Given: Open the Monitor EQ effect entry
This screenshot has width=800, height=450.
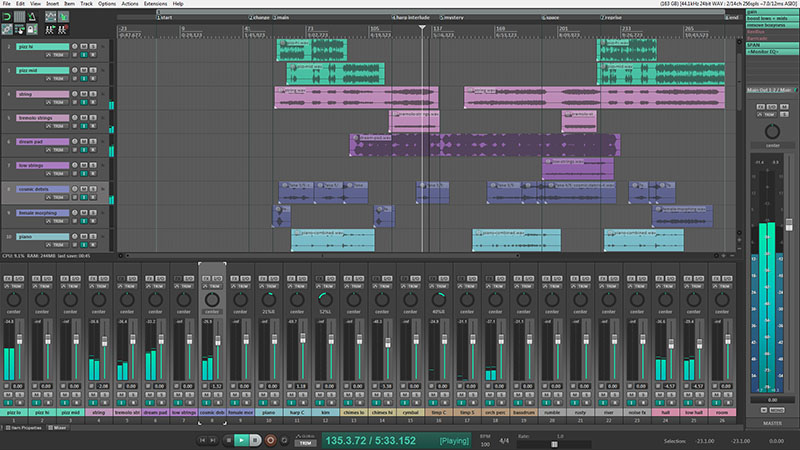Looking at the screenshot, I should [x=772, y=52].
